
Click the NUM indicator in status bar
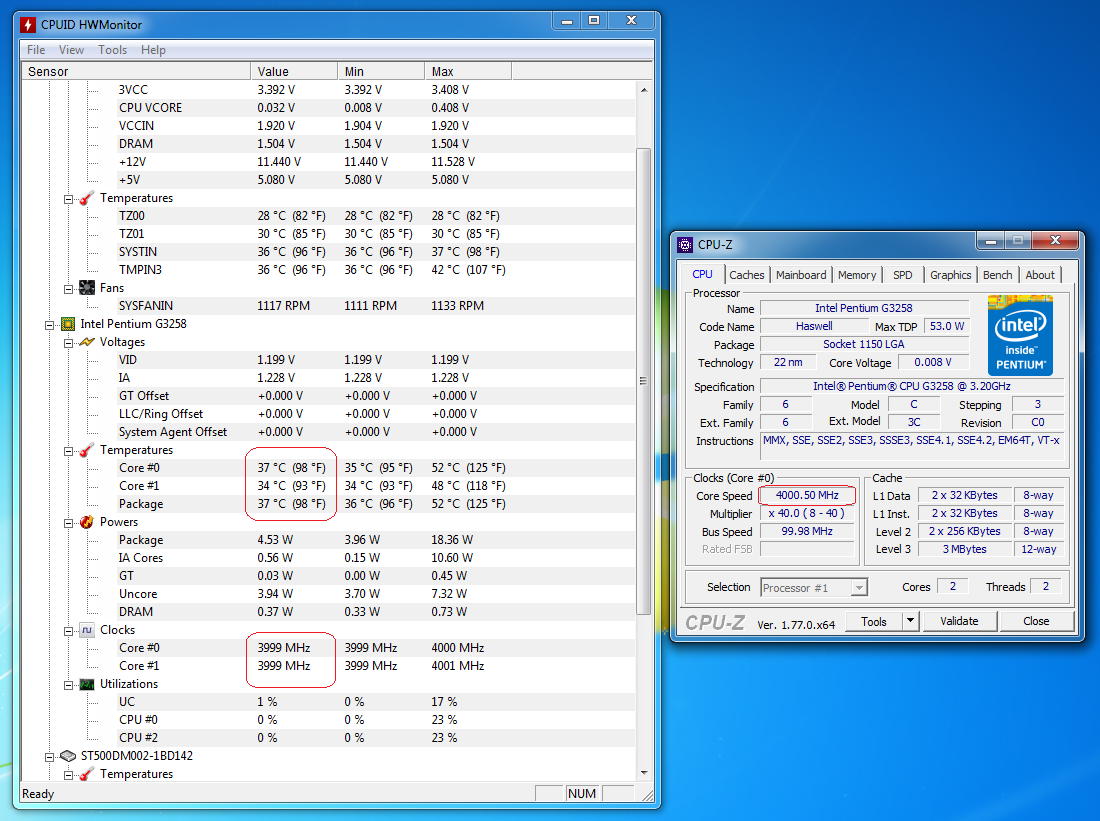[582, 794]
